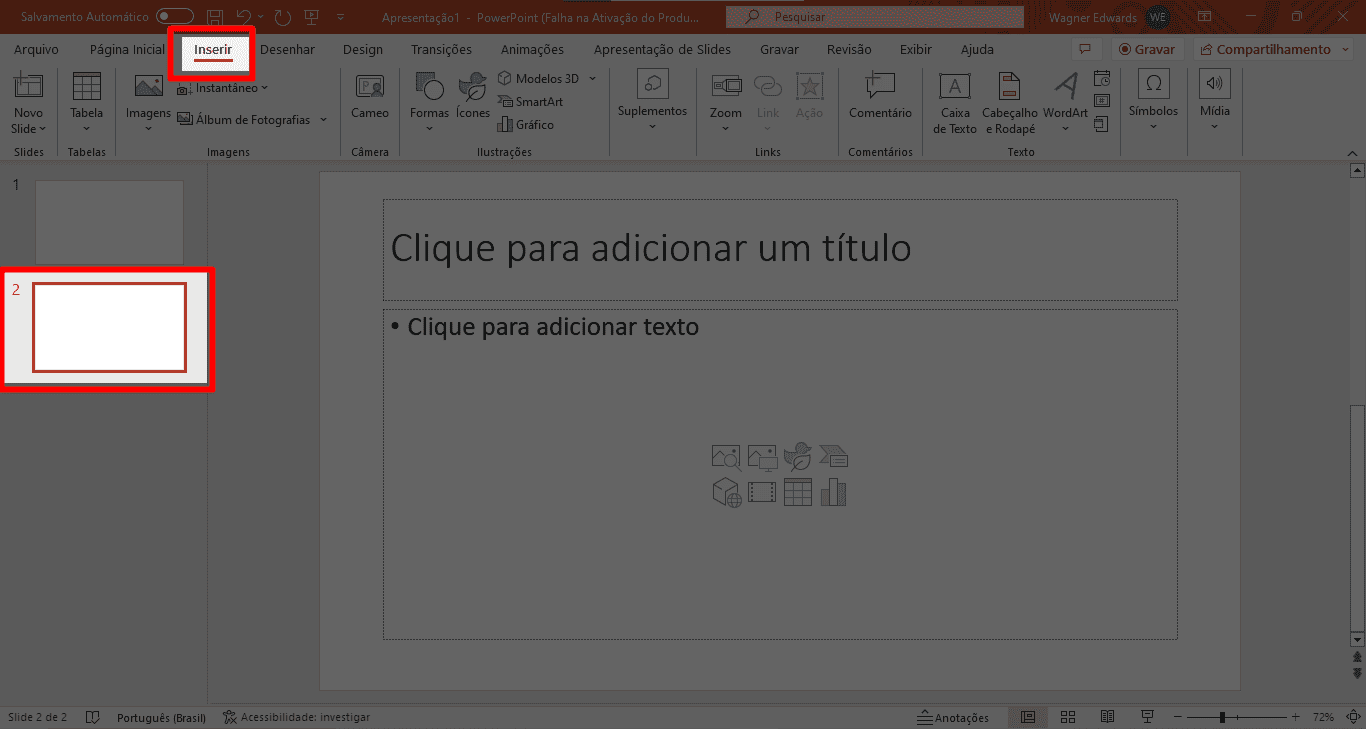1366x729 pixels.
Task: Switch to the Design tab
Action: pyautogui.click(x=362, y=49)
